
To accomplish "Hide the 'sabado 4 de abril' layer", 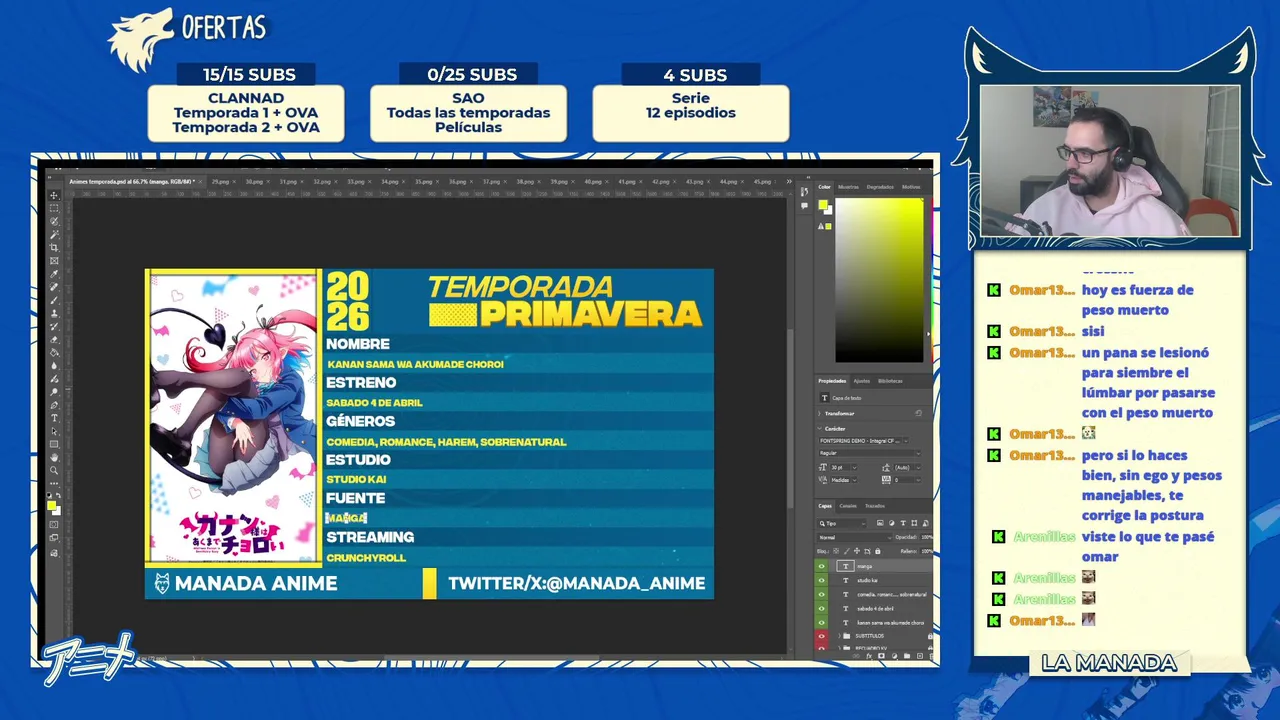I will tap(821, 608).
